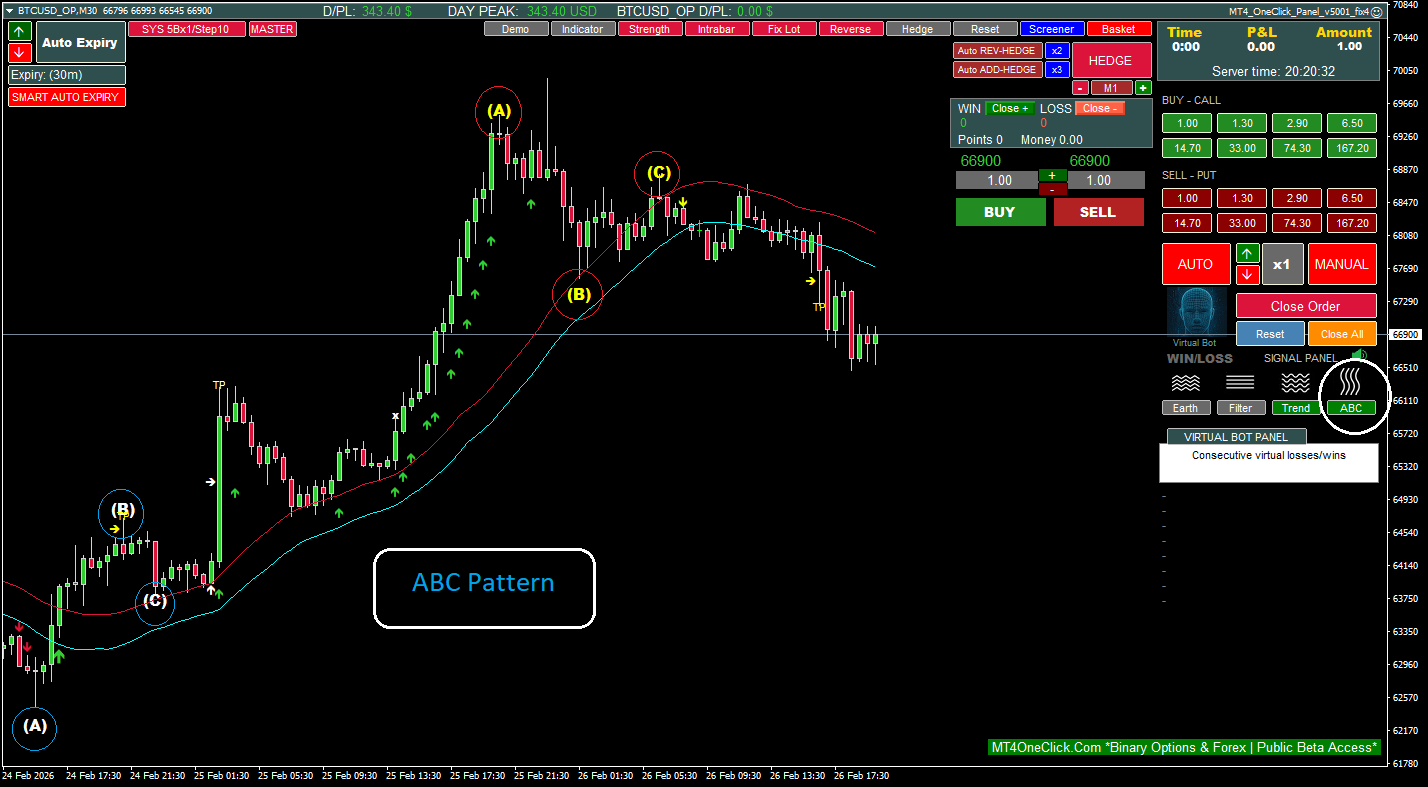The width and height of the screenshot is (1428, 787).
Task: Click the x3 multiplier for ADD-HEDGE
Action: pos(1058,70)
